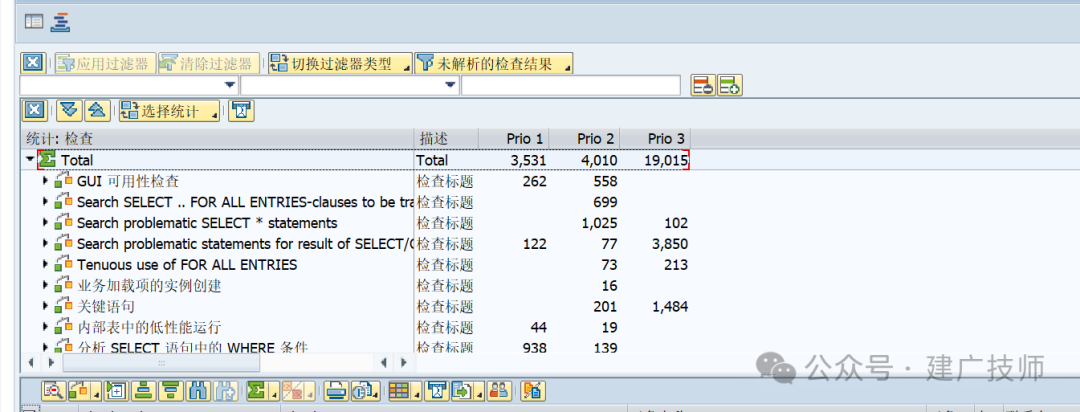Click the rightmost orange document icon
Viewport: 1080px width, 412px height.
532,391
